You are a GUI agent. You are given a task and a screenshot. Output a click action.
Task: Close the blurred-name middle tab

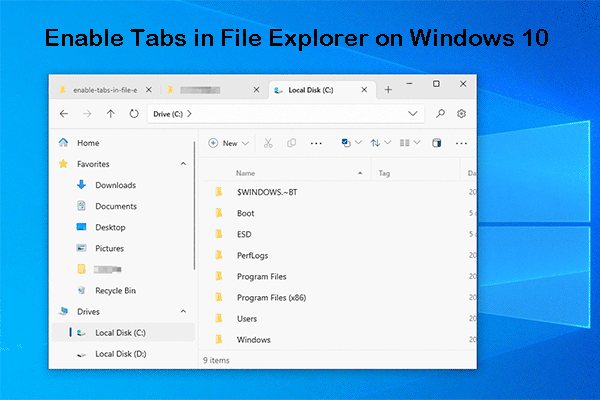click(x=256, y=90)
